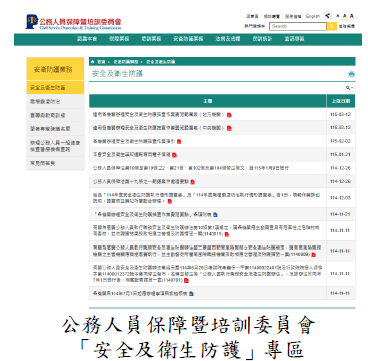The image size is (368, 361).
Task: Click the 114-11-21 date cell
Action: pos(341,214)
